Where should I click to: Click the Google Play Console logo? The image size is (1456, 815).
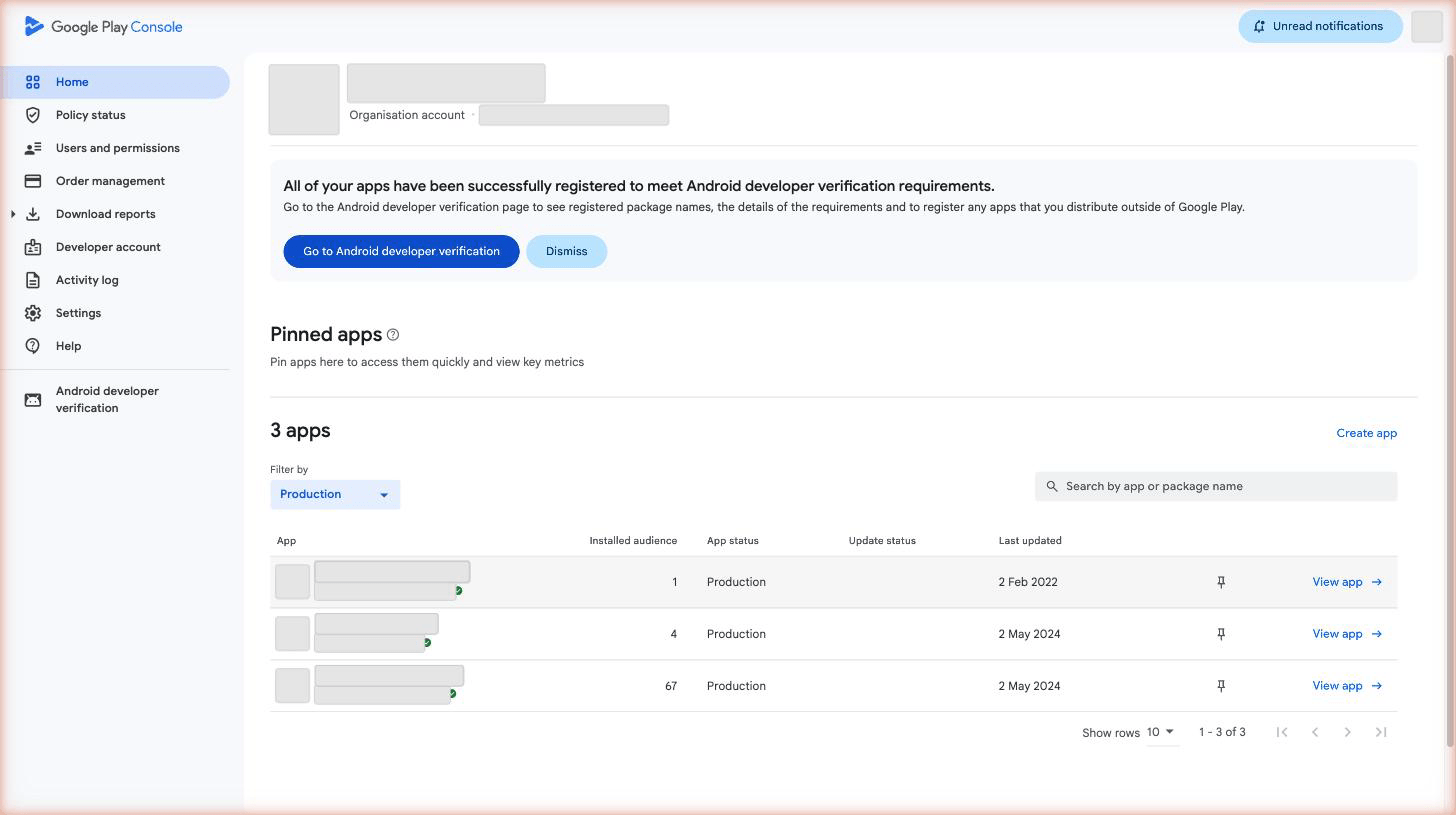click(x=103, y=26)
